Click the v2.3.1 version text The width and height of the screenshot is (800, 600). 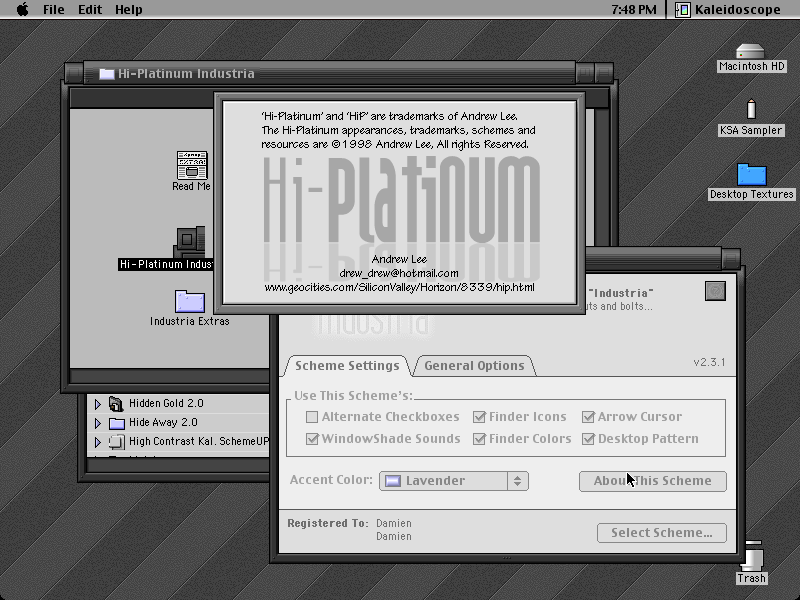click(x=709, y=362)
